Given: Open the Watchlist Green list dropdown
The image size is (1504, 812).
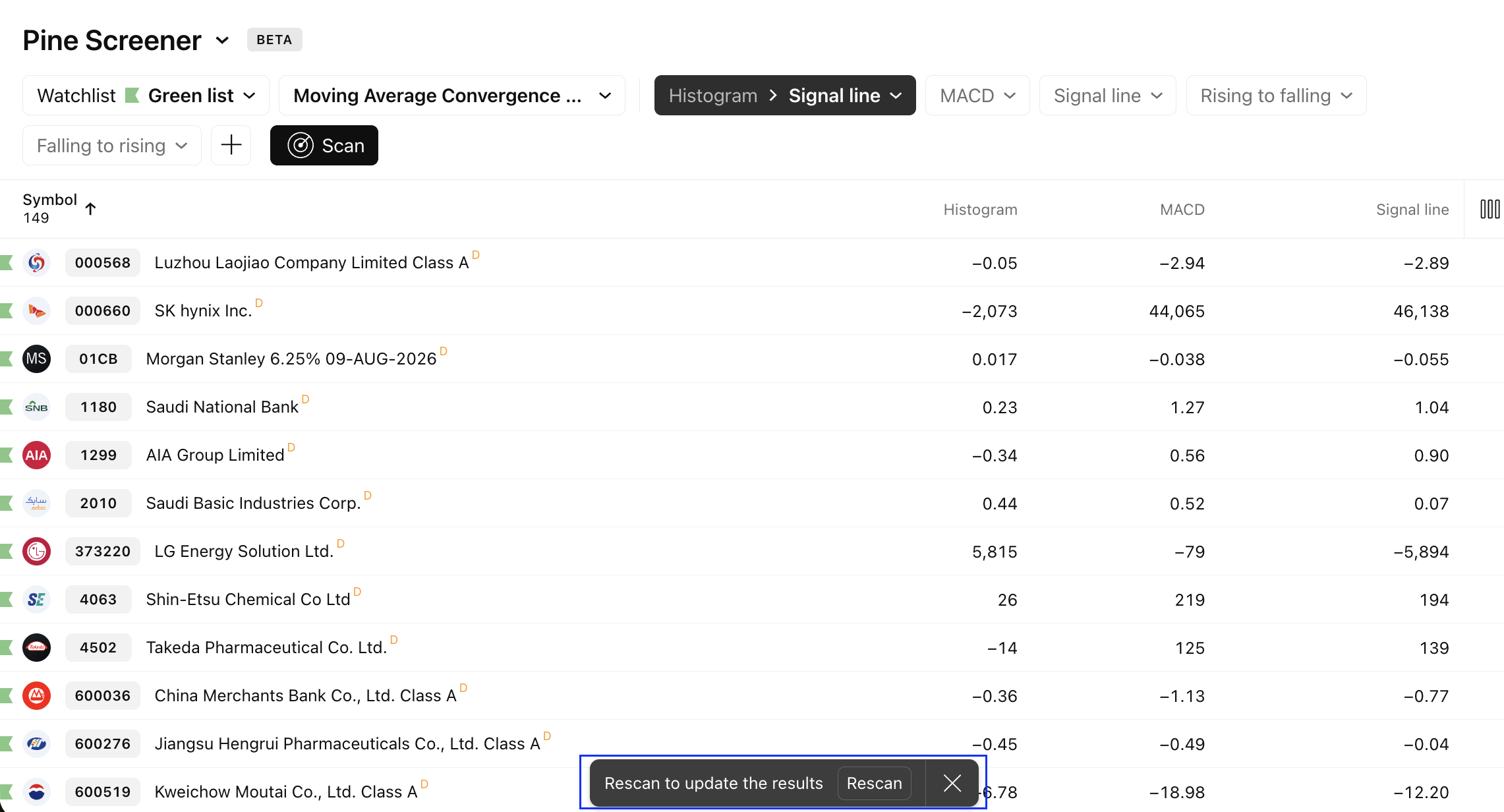Looking at the screenshot, I should [x=146, y=96].
